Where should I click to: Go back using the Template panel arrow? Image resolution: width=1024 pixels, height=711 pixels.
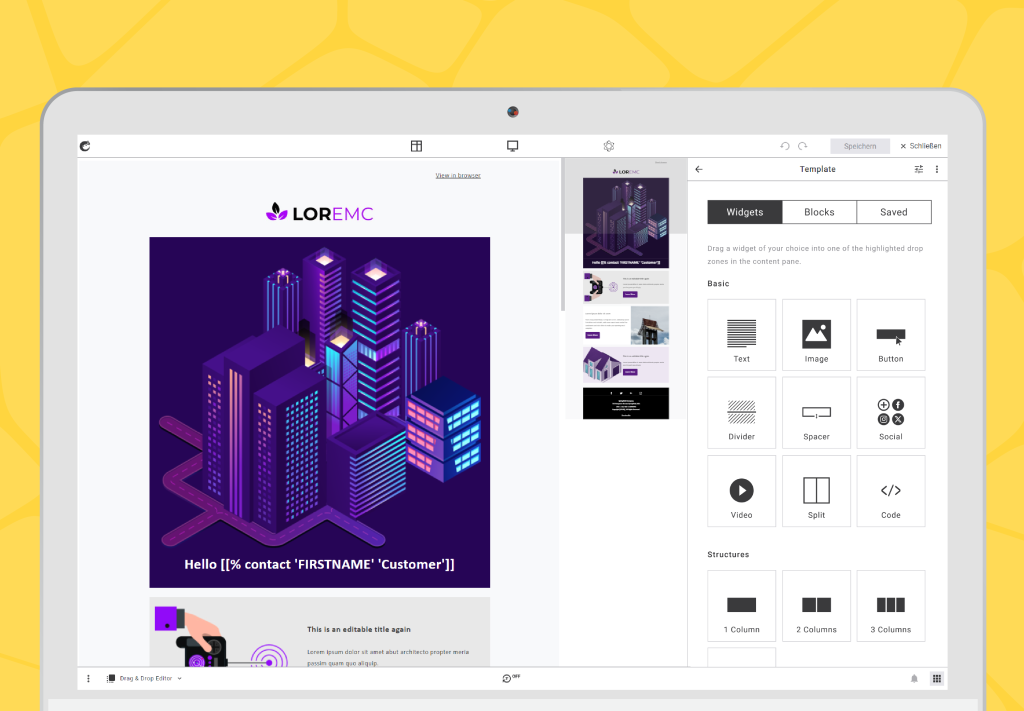click(x=699, y=169)
